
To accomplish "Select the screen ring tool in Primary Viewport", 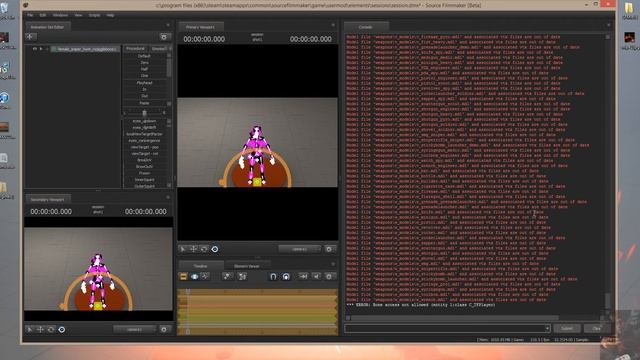I will [x=215, y=249].
